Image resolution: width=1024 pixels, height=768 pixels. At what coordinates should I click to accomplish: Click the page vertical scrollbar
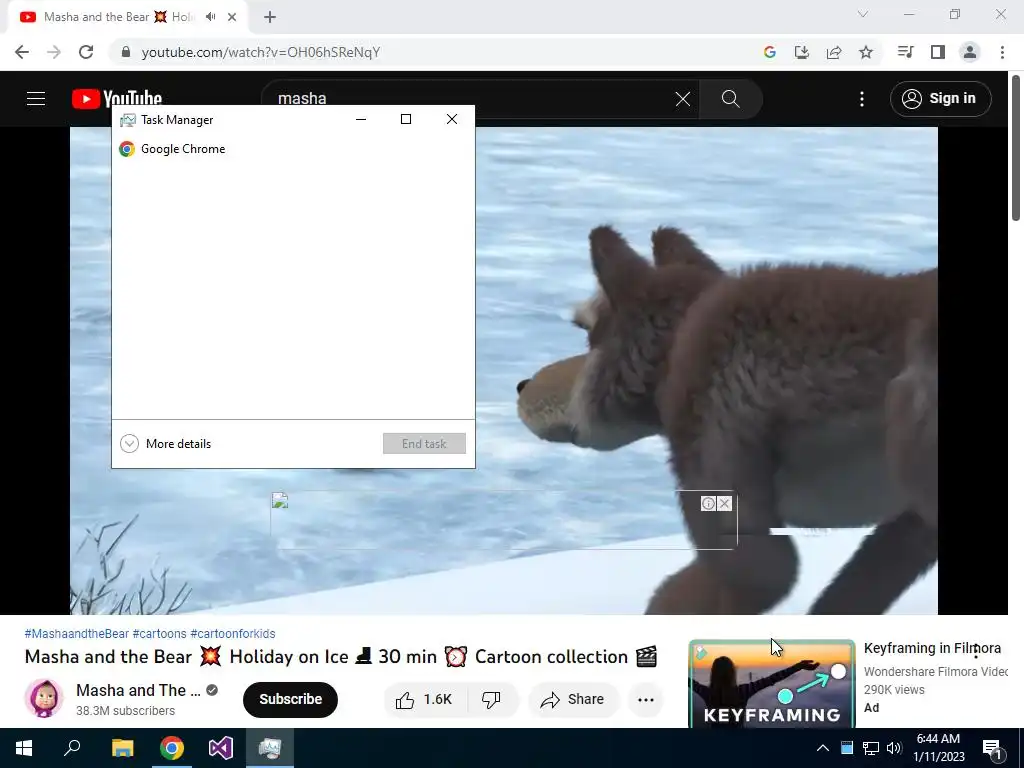pyautogui.click(x=1016, y=149)
